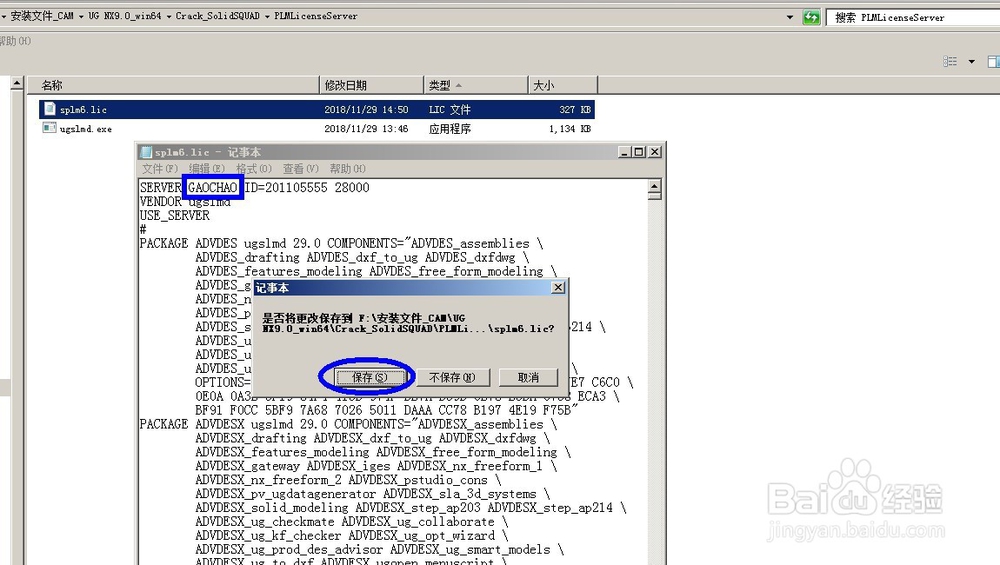Viewport: 1000px width, 565px height.
Task: Click Crack_SolidSQUAD in the address path
Action: 217,16
